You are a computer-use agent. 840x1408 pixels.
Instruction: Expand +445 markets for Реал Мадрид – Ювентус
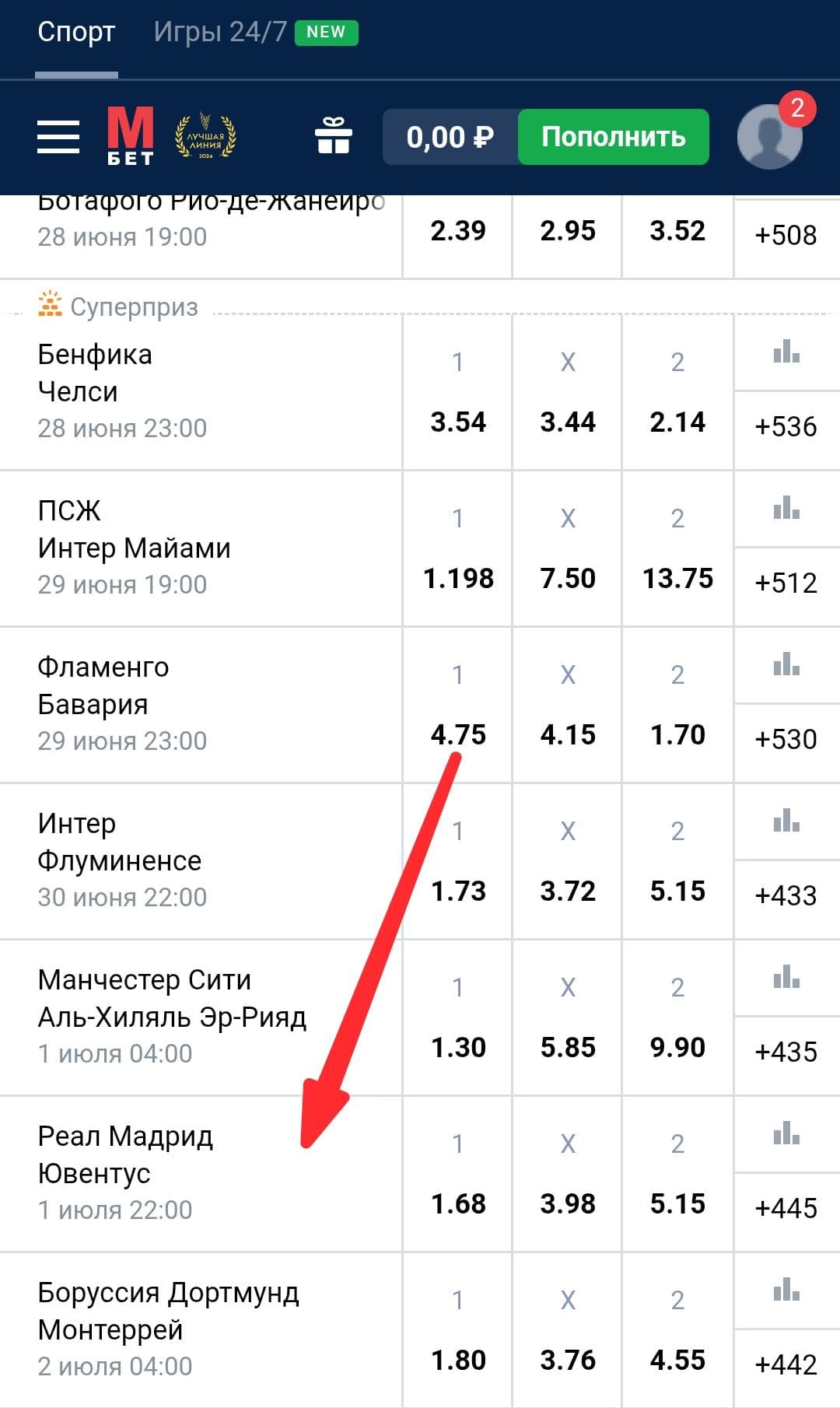coord(786,1208)
